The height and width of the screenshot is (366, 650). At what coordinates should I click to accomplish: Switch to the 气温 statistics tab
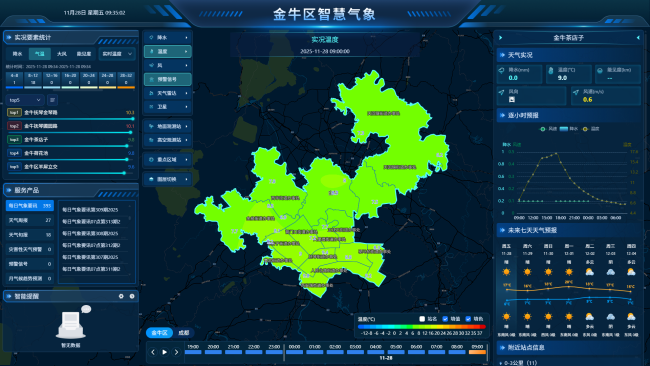coord(40,54)
